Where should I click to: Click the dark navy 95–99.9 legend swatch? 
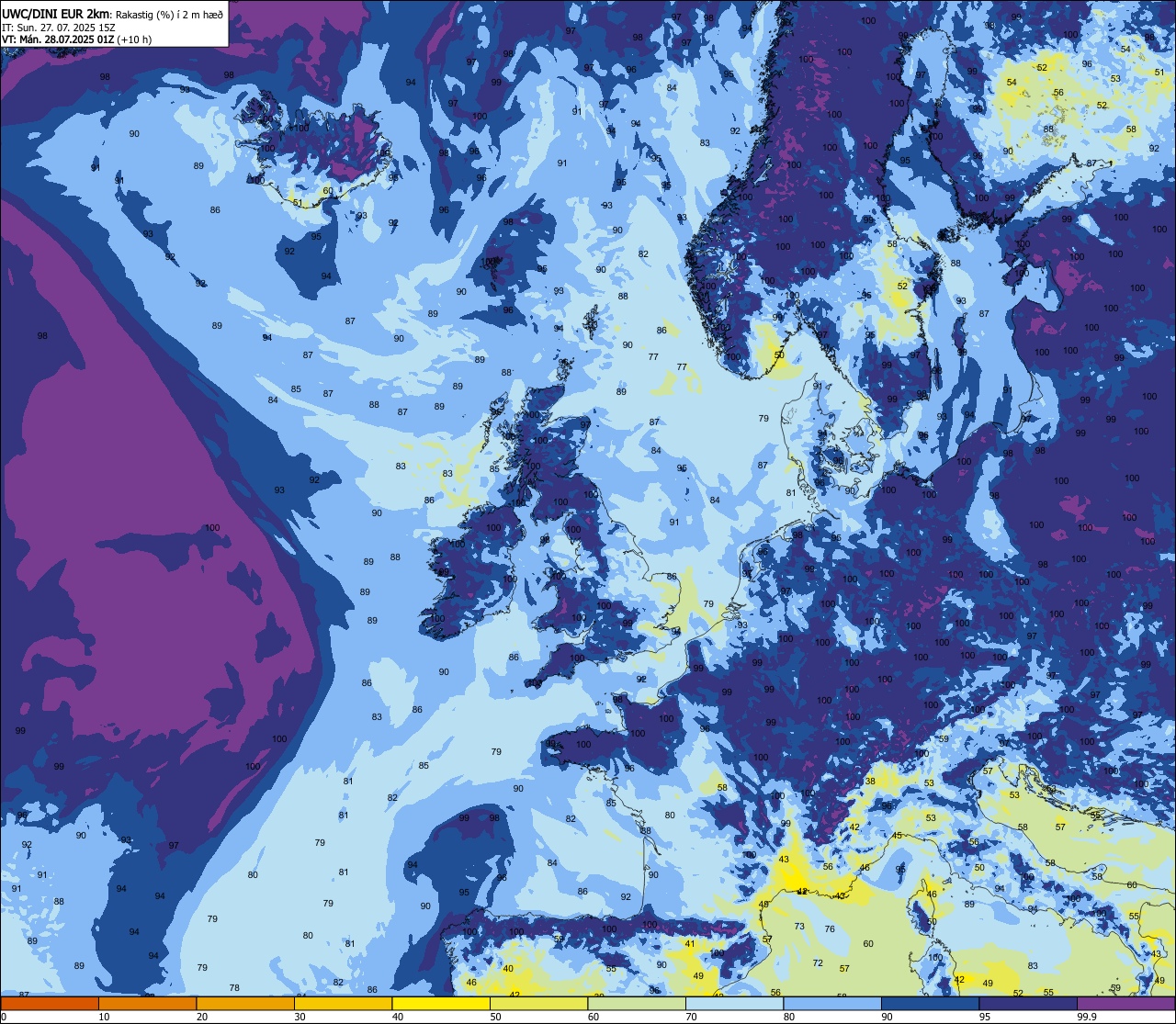tap(1028, 1004)
